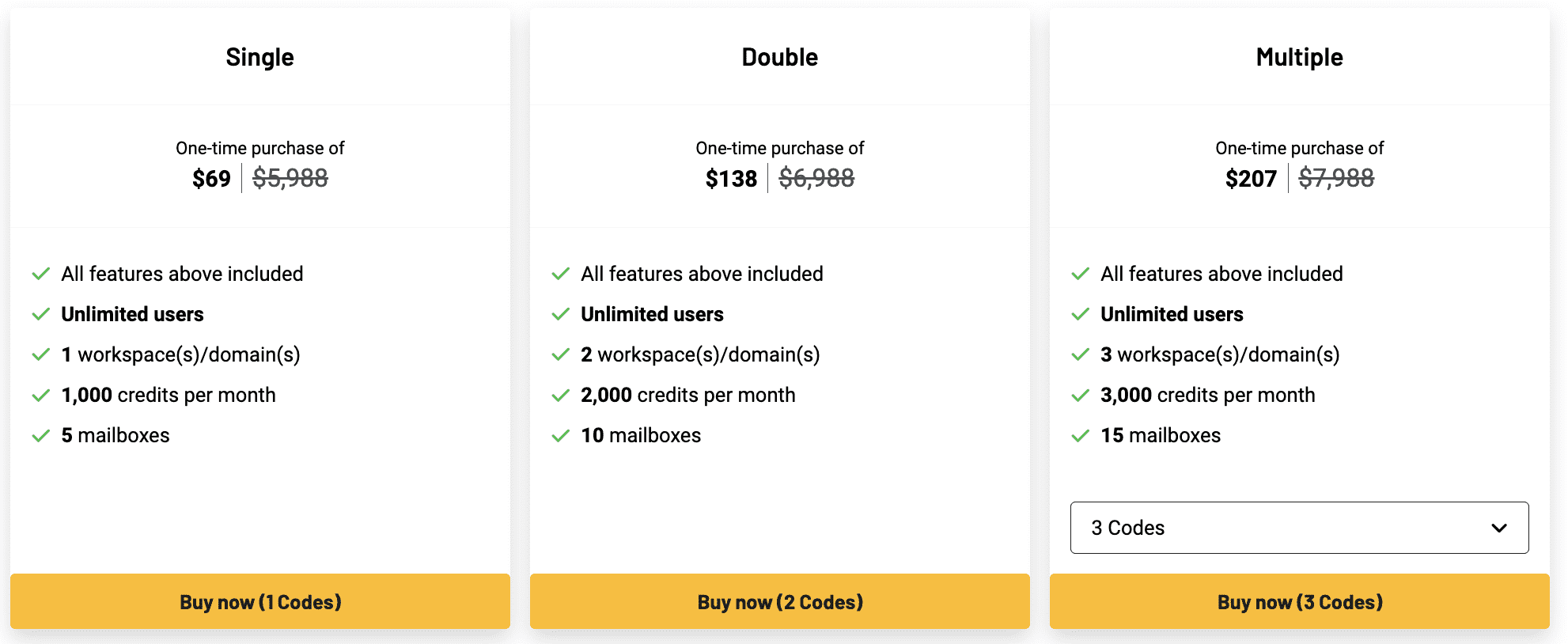Click the chevron arrow in codes selector
1568x644 pixels.
coord(1498,528)
